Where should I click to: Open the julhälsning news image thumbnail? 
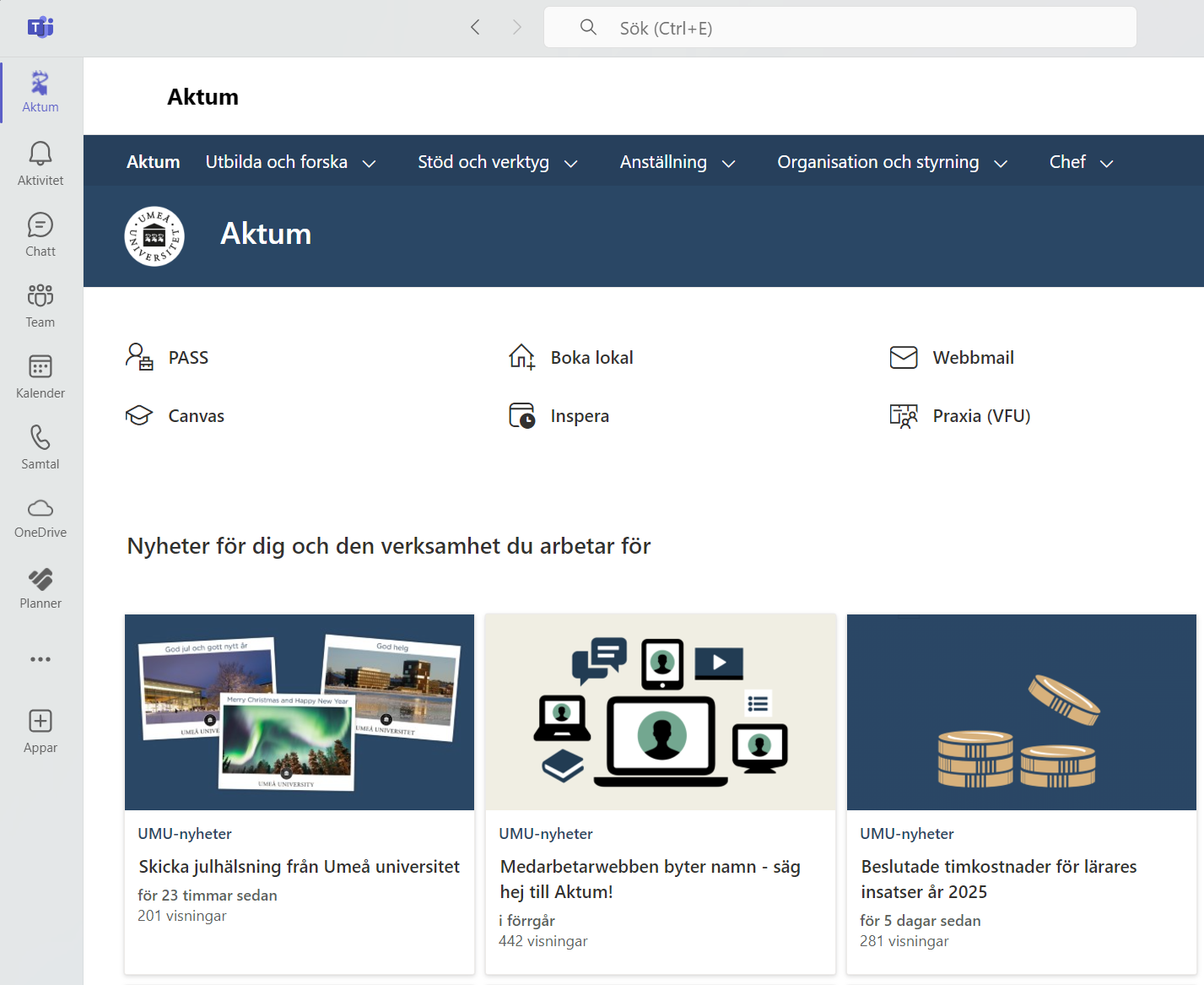tap(300, 712)
